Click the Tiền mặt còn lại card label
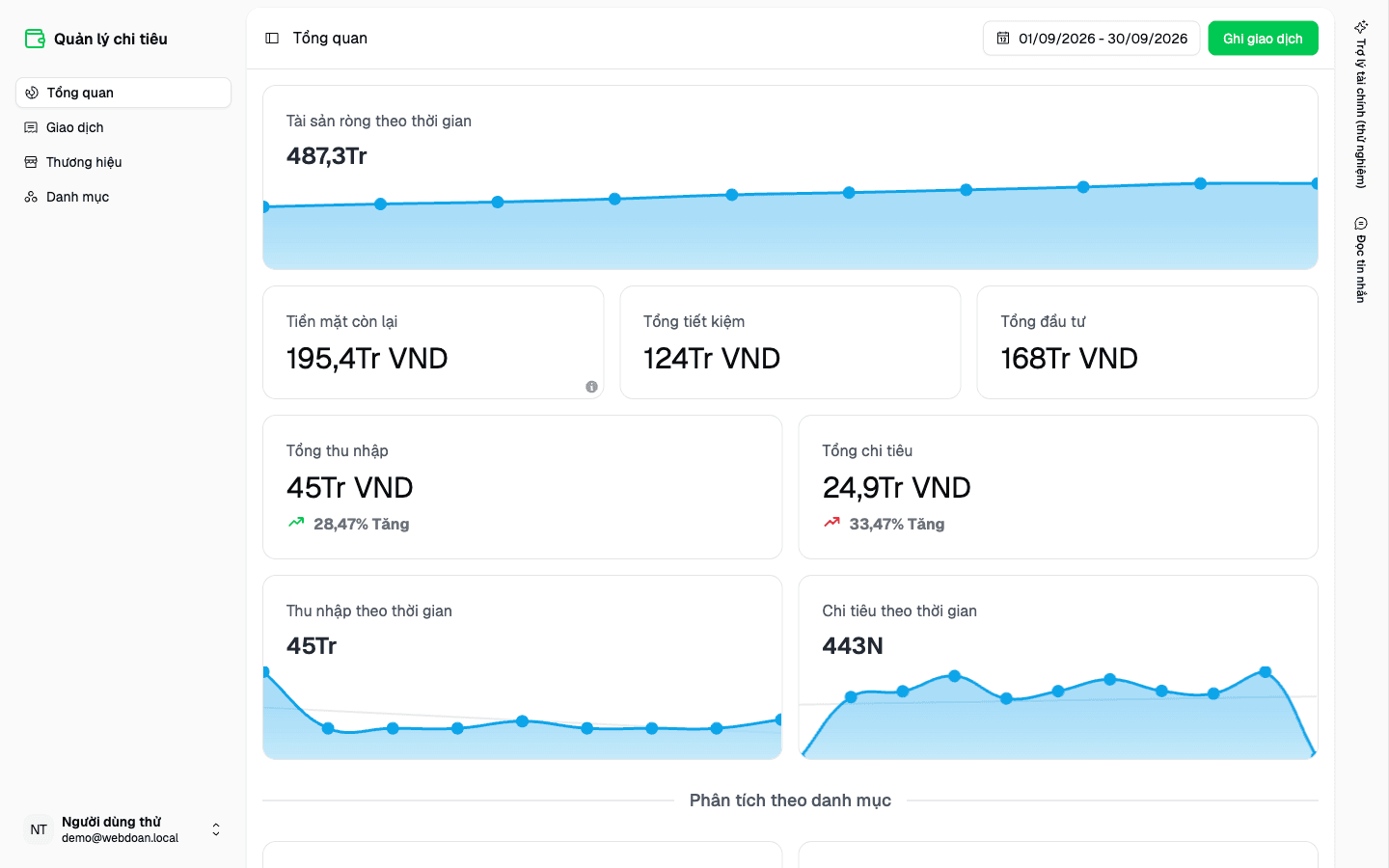 click(x=342, y=321)
